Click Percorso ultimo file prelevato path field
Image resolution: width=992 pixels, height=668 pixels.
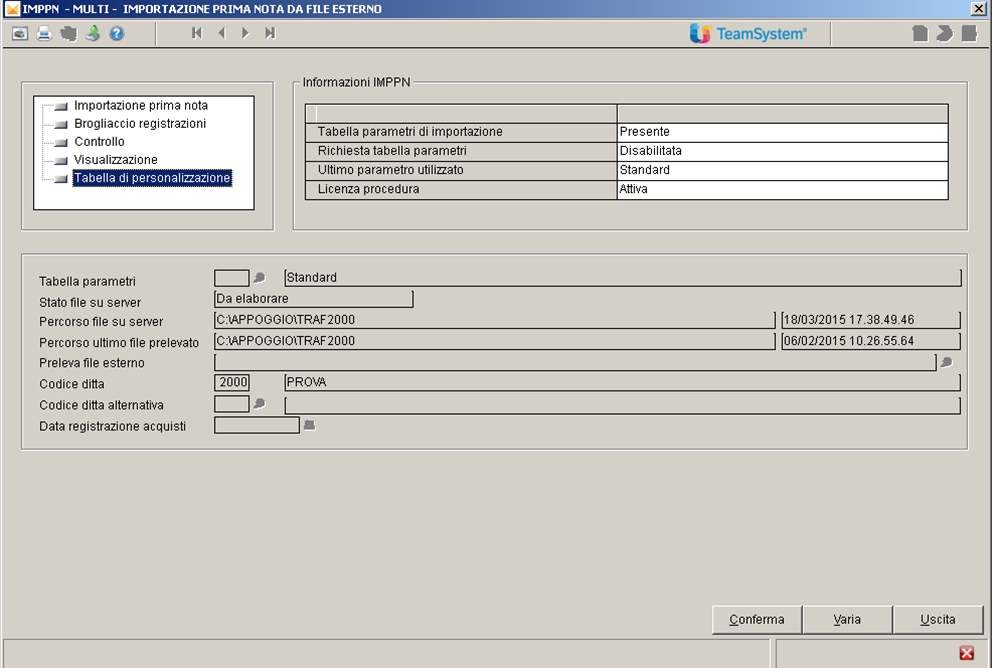[495, 341]
